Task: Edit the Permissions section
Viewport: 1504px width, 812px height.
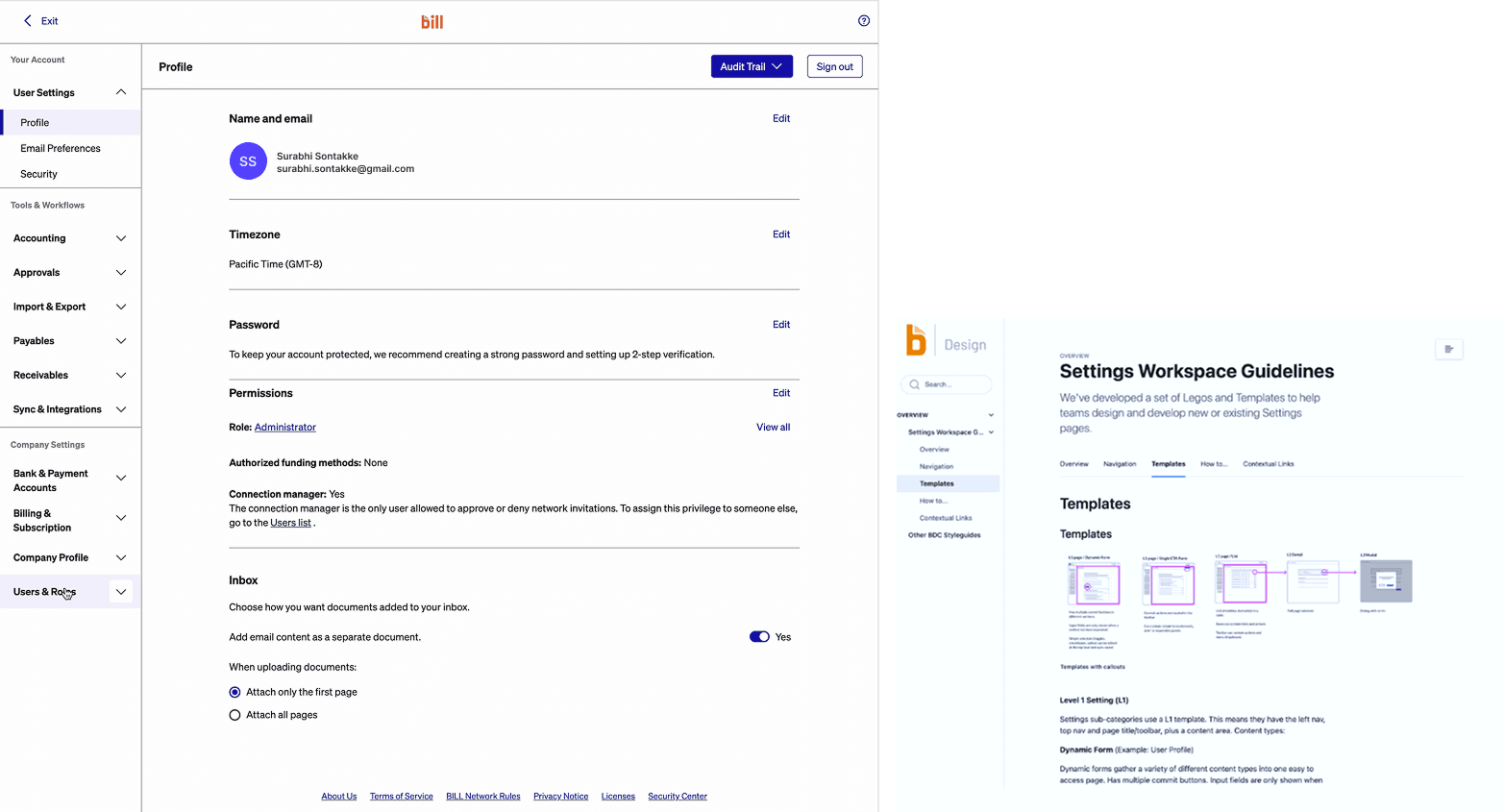Action: (781, 393)
